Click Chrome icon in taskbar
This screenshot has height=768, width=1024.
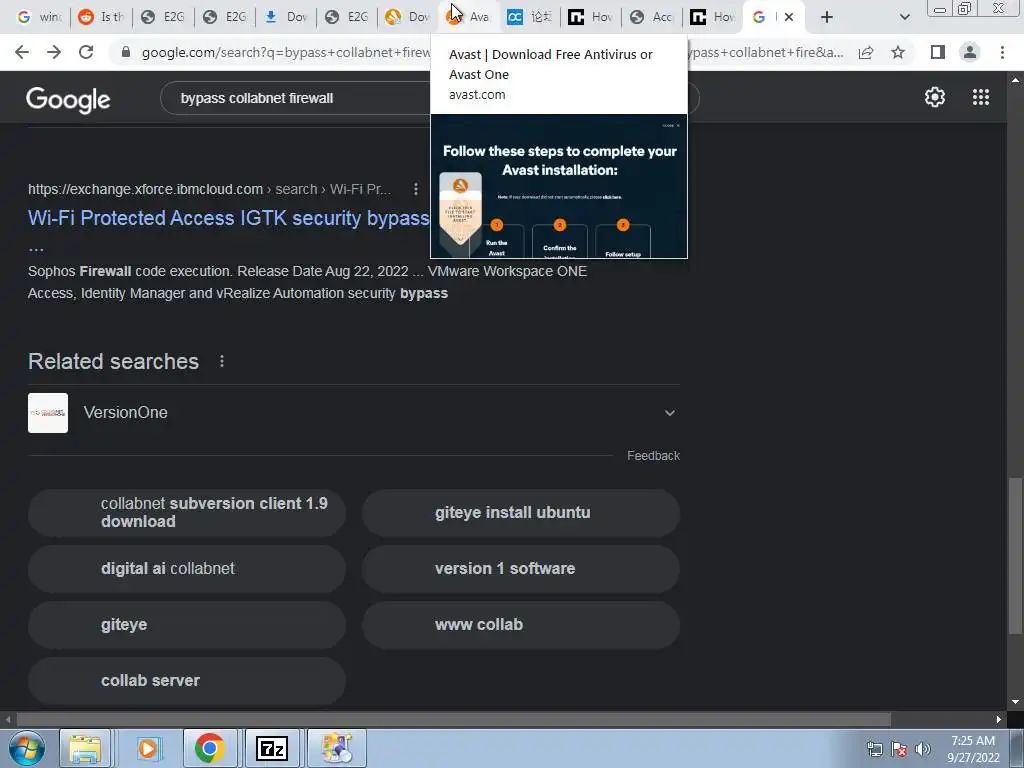click(210, 748)
